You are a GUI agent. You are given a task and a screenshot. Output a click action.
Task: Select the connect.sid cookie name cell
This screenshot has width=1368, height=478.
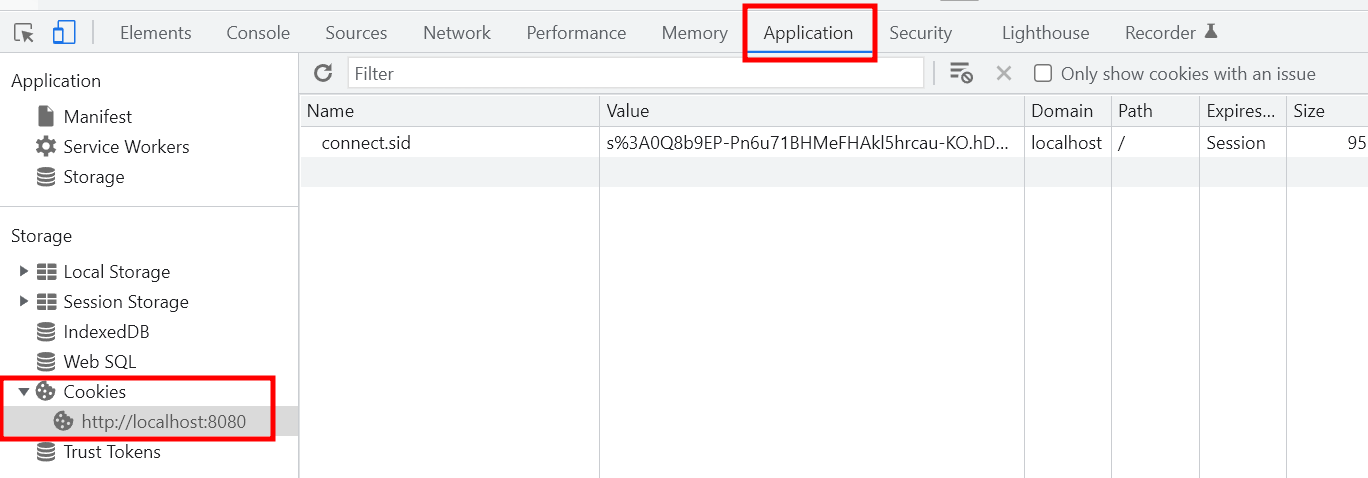(x=449, y=143)
